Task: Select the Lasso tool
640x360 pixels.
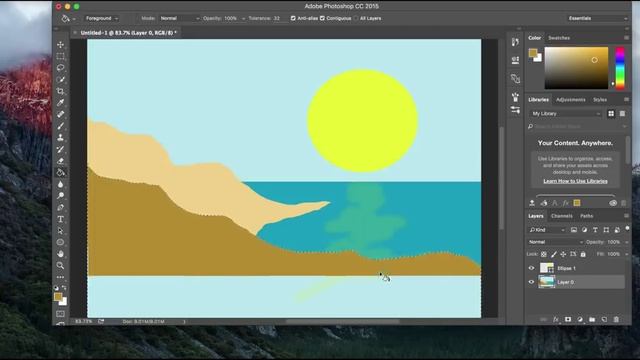Action: (x=60, y=68)
